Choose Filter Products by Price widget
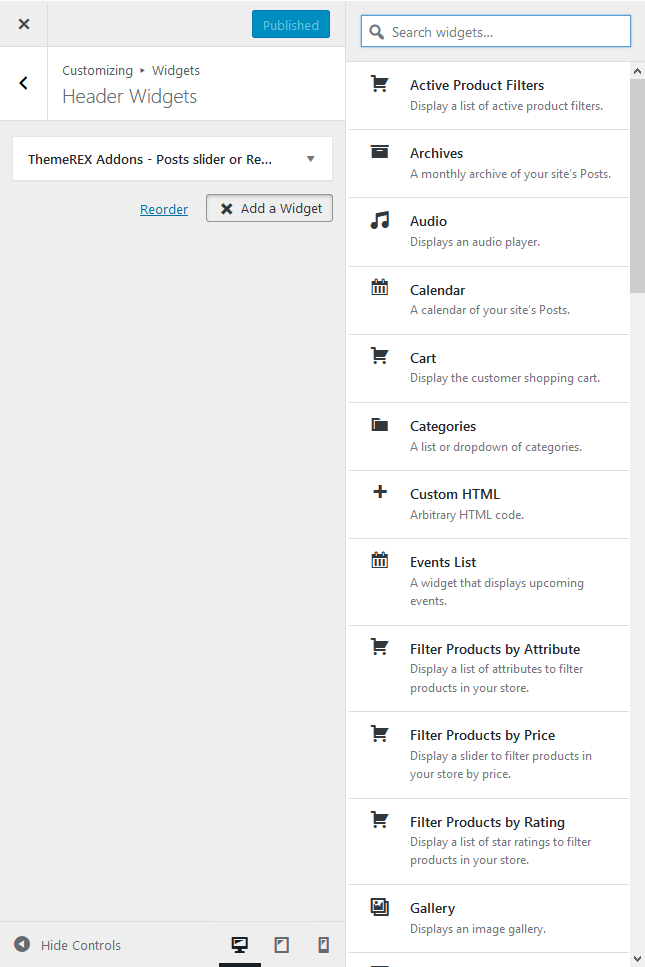 [488, 755]
